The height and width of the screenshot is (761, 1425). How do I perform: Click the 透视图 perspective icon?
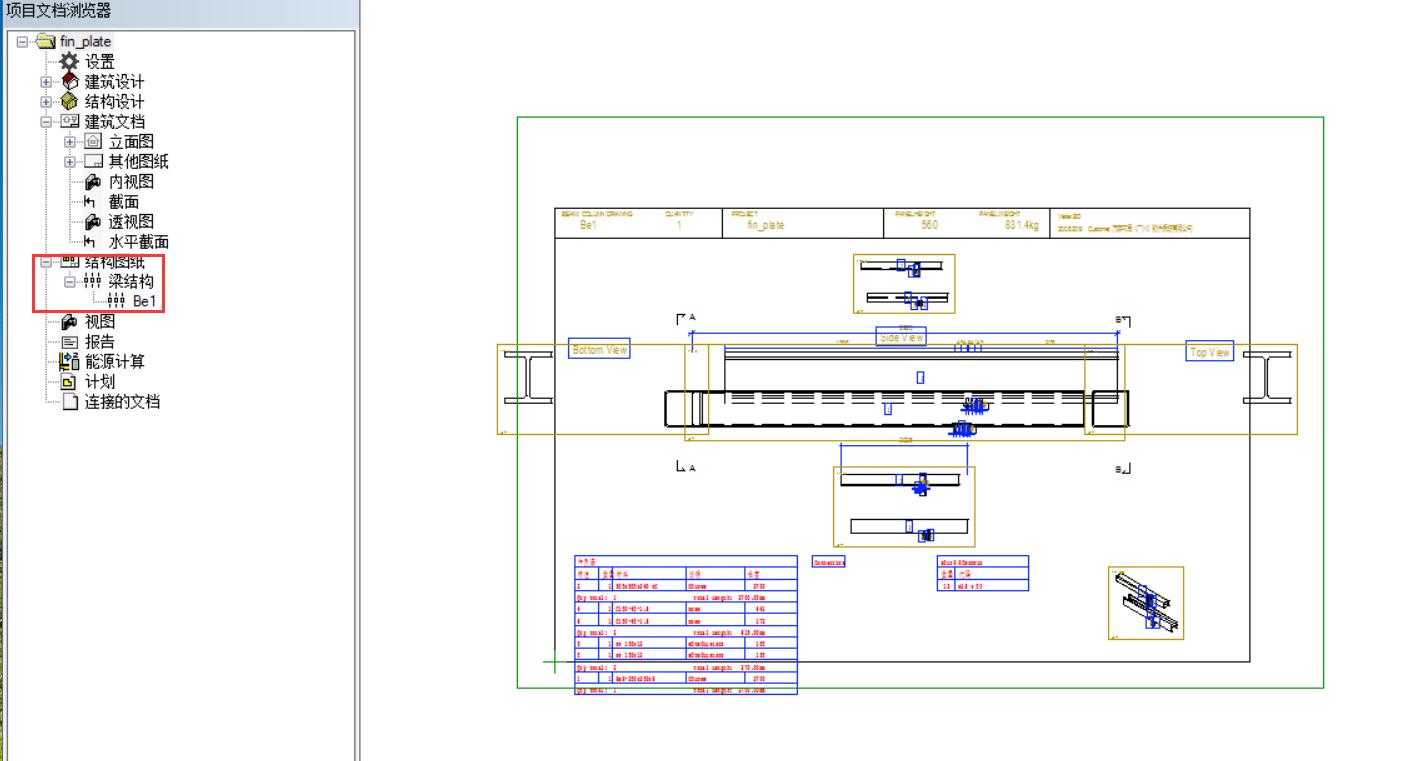[x=94, y=222]
